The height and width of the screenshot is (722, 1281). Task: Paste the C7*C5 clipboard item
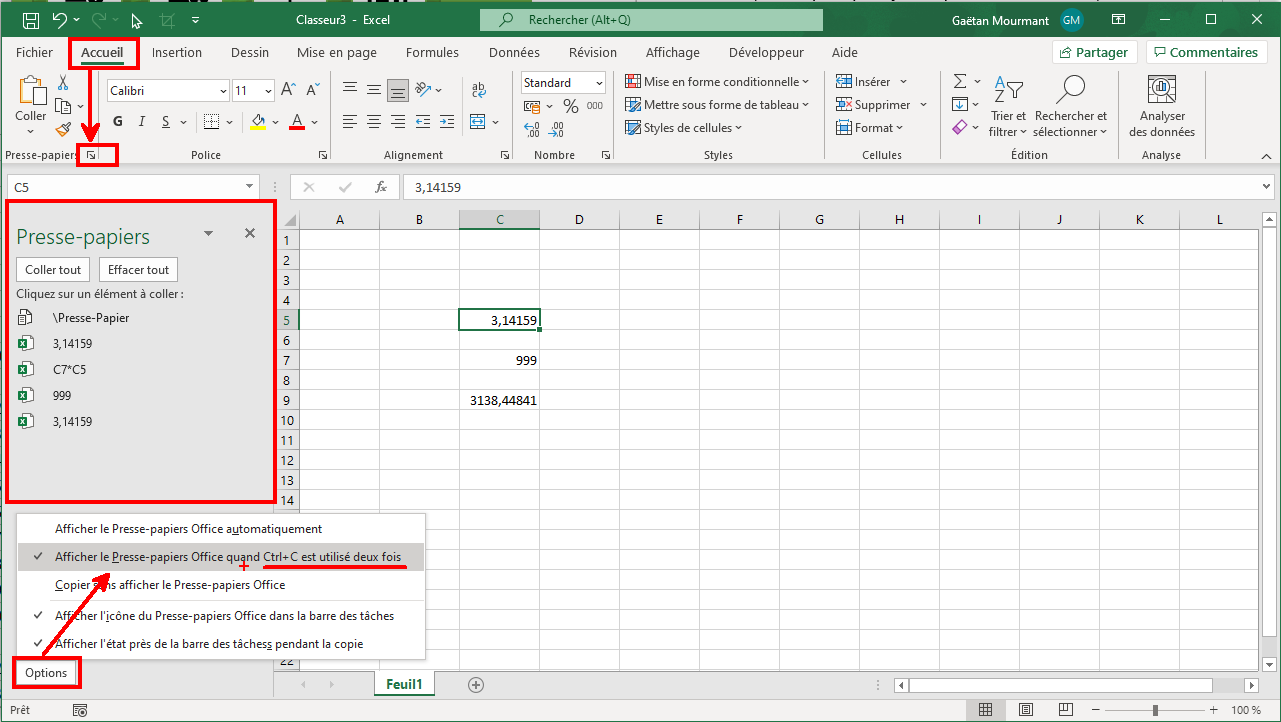click(140, 369)
